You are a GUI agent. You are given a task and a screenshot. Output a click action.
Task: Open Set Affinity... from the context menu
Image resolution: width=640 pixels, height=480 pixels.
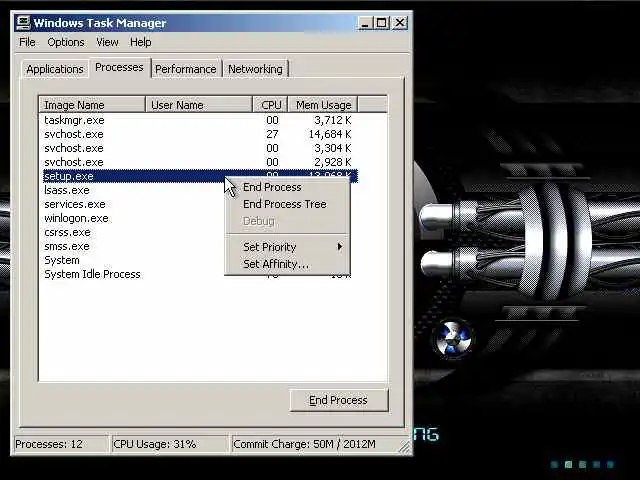287,264
